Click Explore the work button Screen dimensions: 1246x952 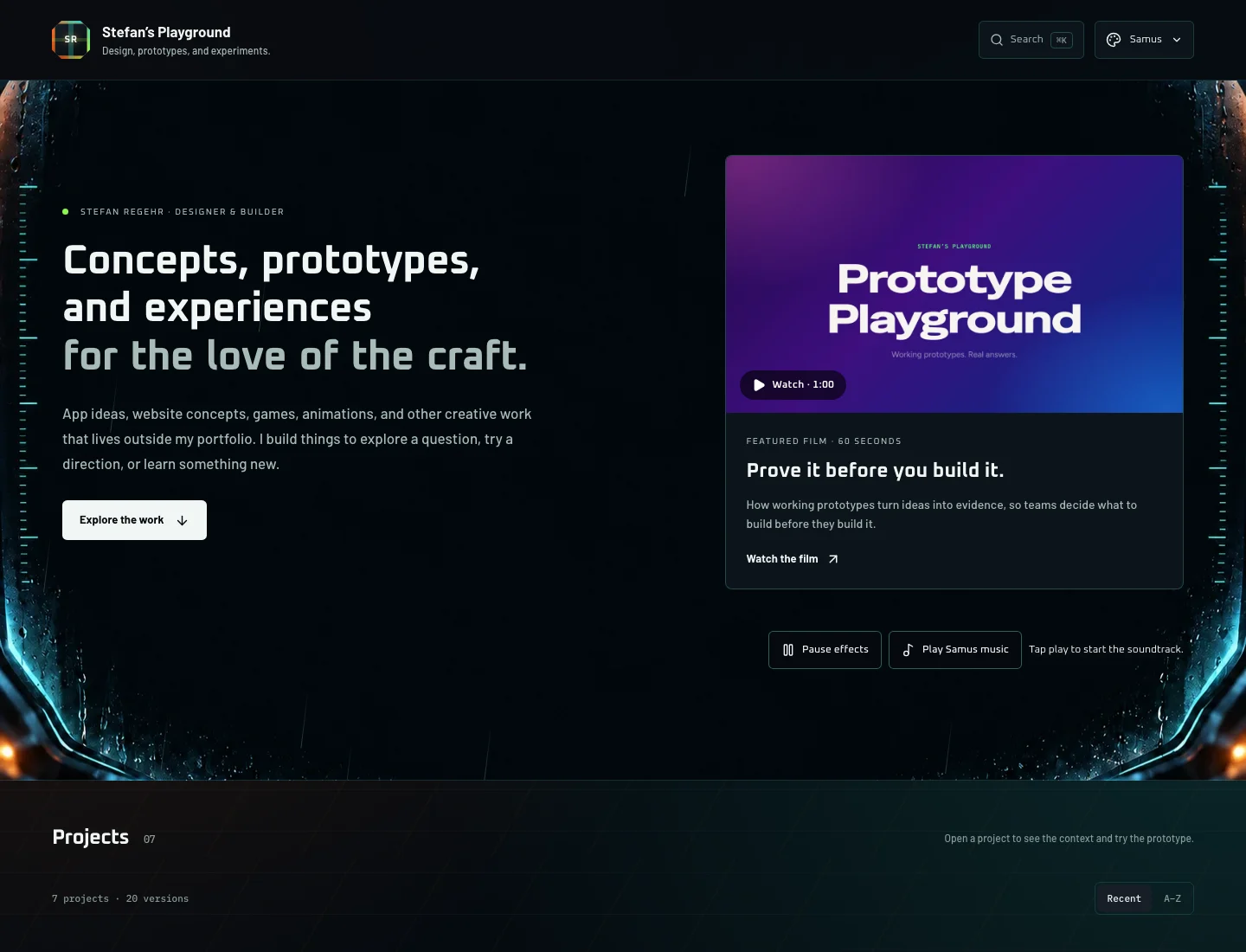pyautogui.click(x=134, y=520)
